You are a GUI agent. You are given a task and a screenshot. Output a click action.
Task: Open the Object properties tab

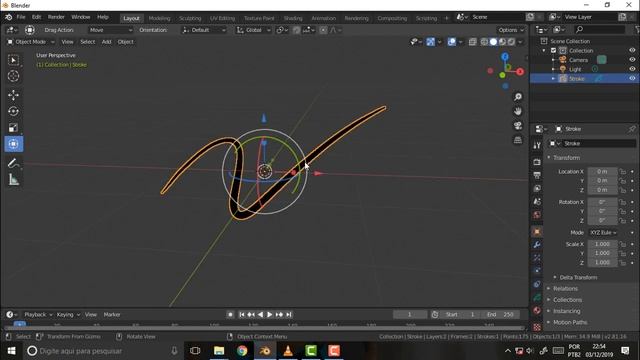point(537,232)
